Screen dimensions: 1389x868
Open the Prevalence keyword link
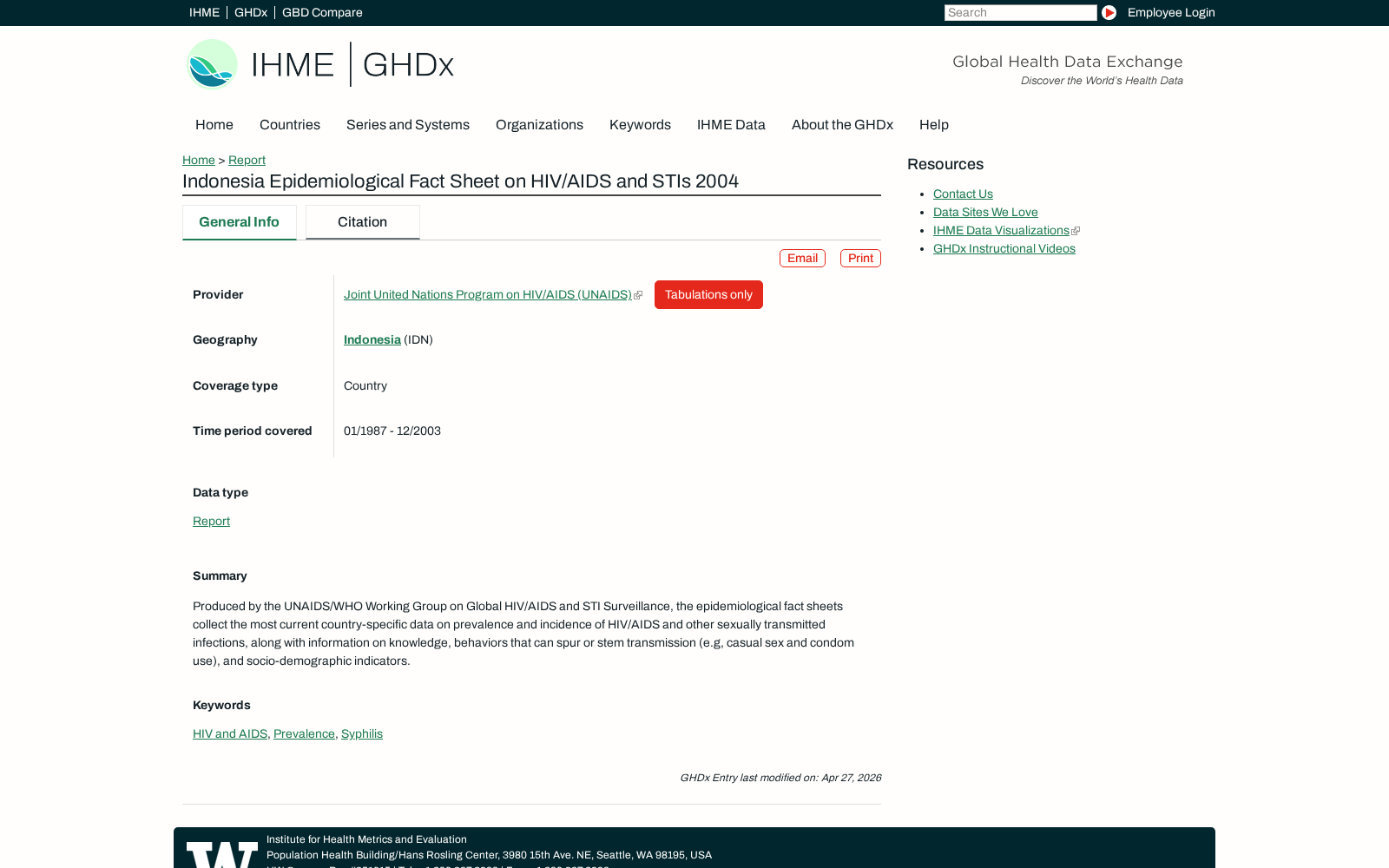point(304,733)
